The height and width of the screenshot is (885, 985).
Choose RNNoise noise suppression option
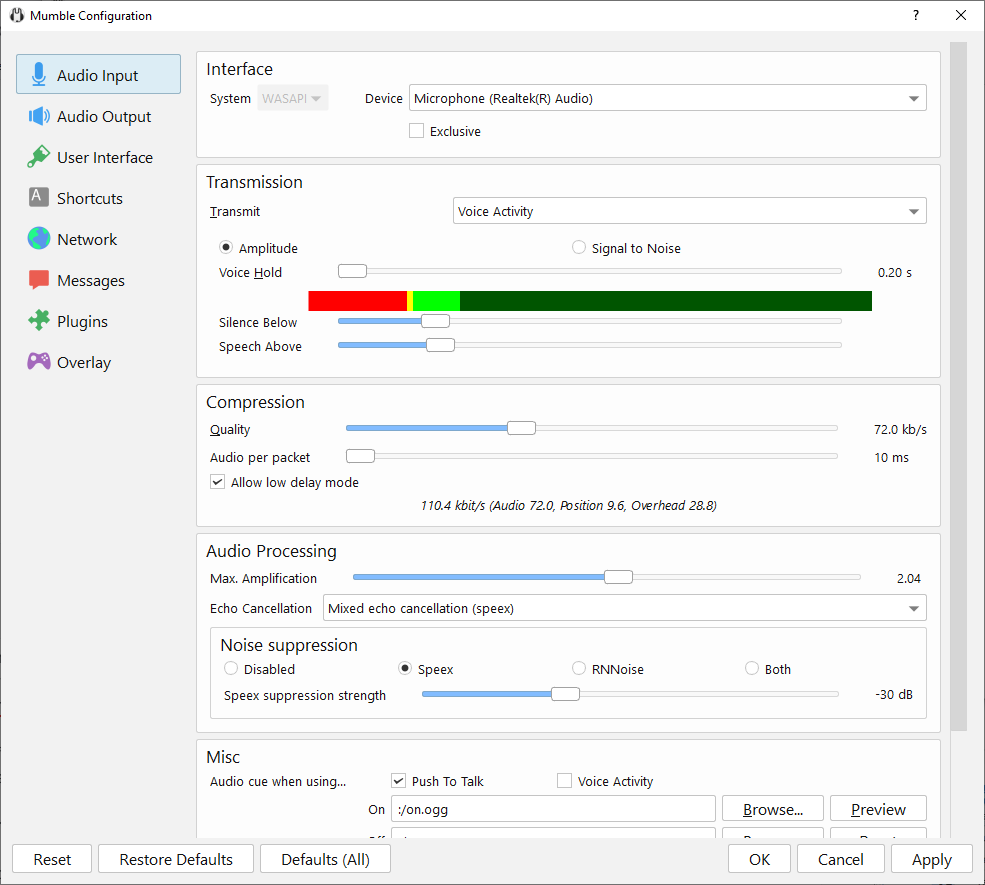pyautogui.click(x=579, y=669)
